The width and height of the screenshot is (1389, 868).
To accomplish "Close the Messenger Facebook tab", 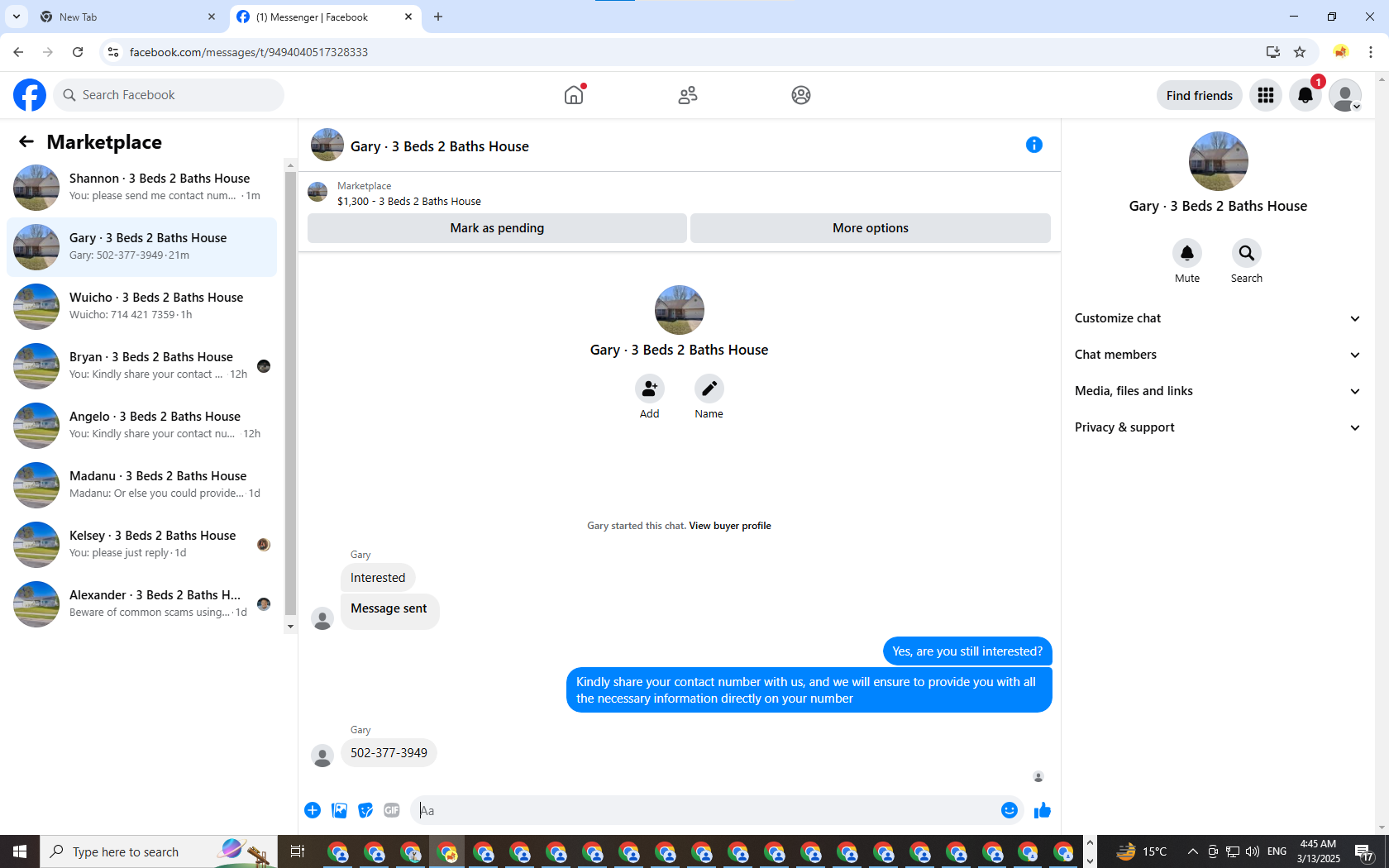I will click(408, 17).
